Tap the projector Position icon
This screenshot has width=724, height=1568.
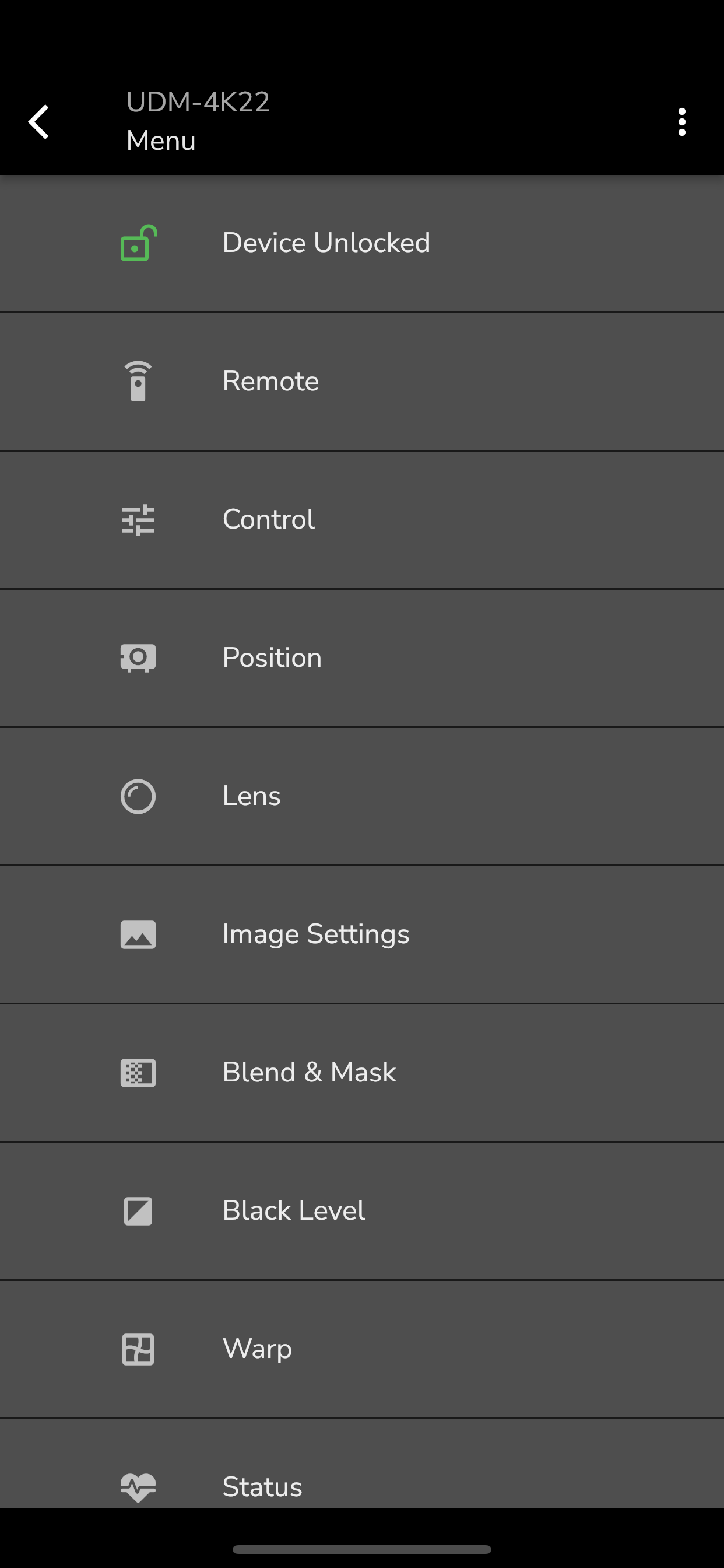tap(138, 658)
